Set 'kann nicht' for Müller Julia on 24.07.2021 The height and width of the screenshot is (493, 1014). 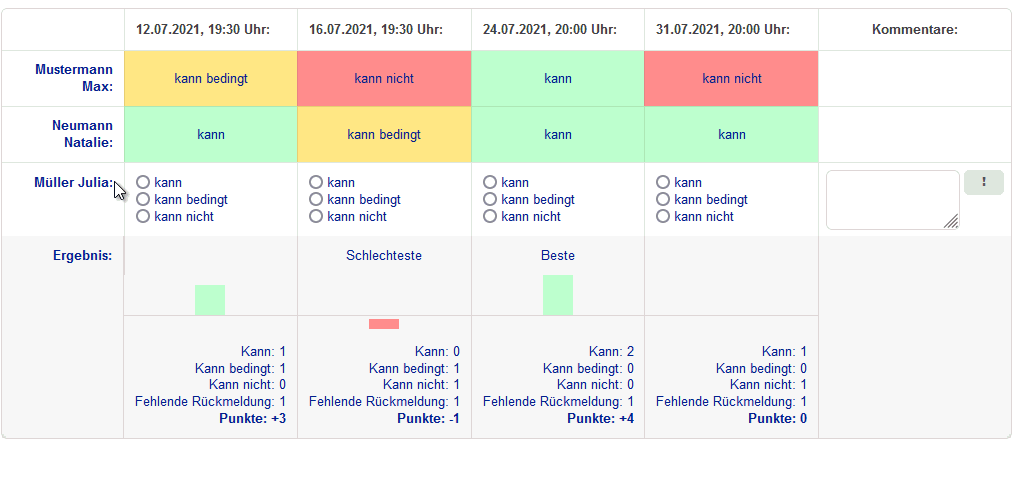[x=490, y=216]
